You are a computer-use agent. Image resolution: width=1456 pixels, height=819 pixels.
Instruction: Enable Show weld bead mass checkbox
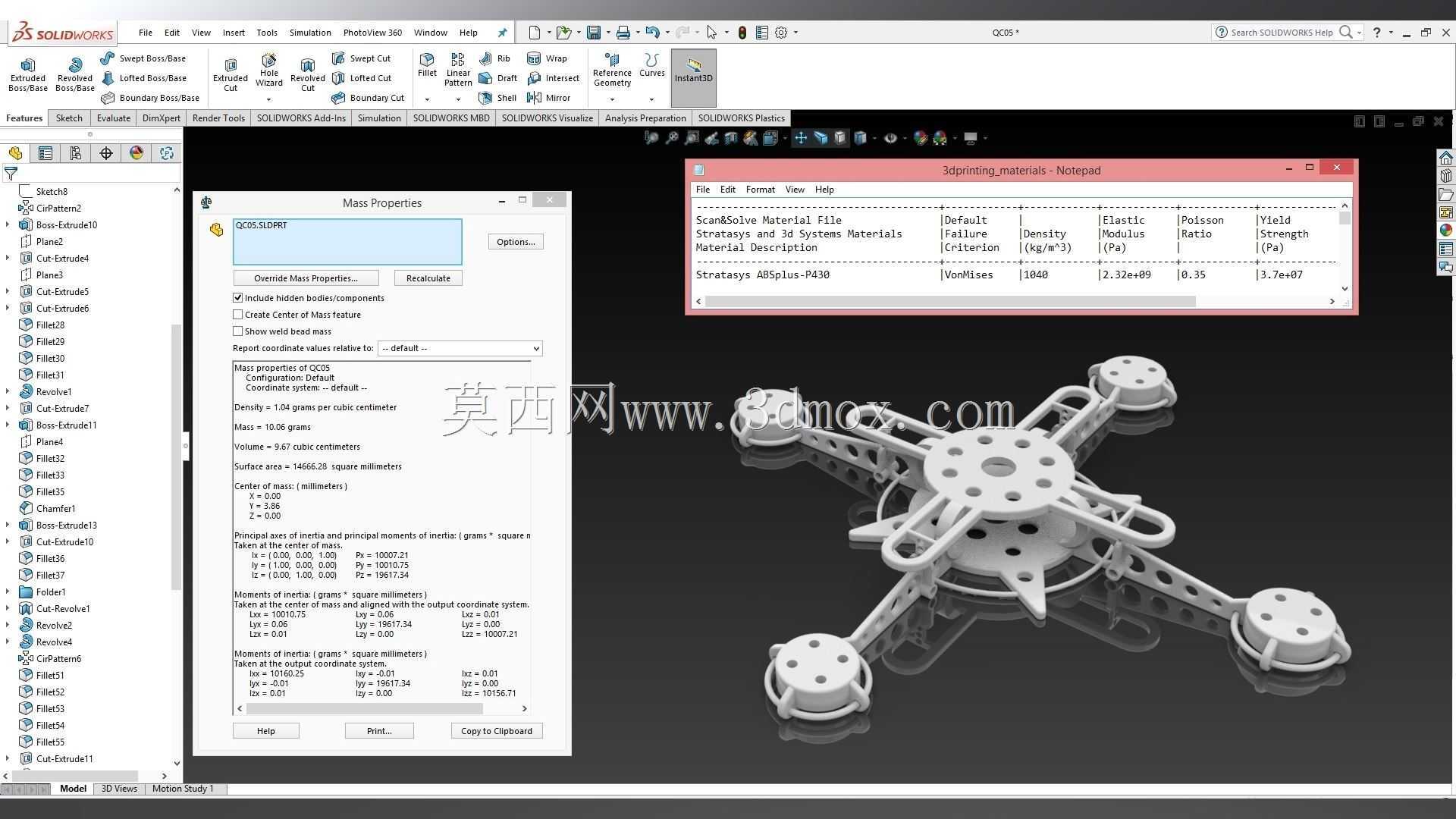(x=238, y=331)
